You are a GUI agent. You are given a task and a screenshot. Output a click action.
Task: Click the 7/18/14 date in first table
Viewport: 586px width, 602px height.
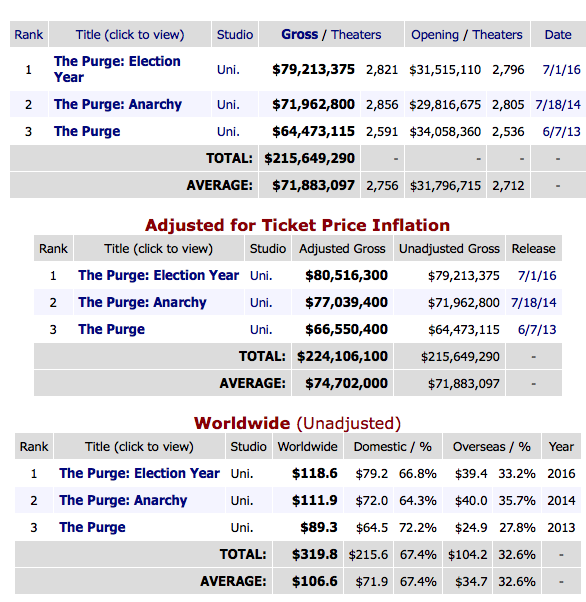click(558, 104)
